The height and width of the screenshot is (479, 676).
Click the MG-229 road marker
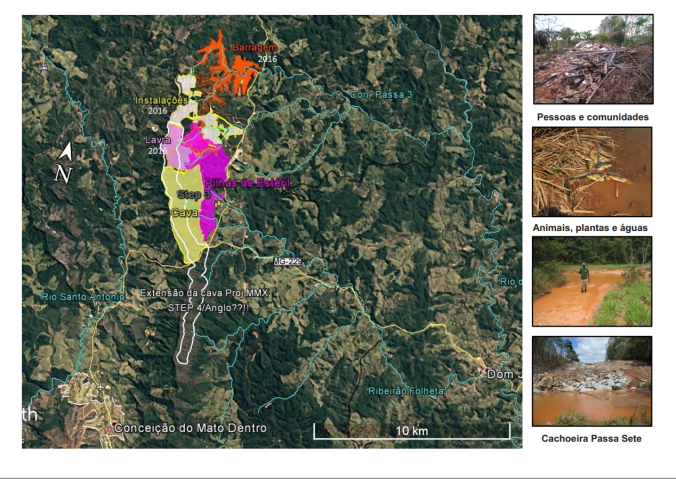tap(287, 261)
